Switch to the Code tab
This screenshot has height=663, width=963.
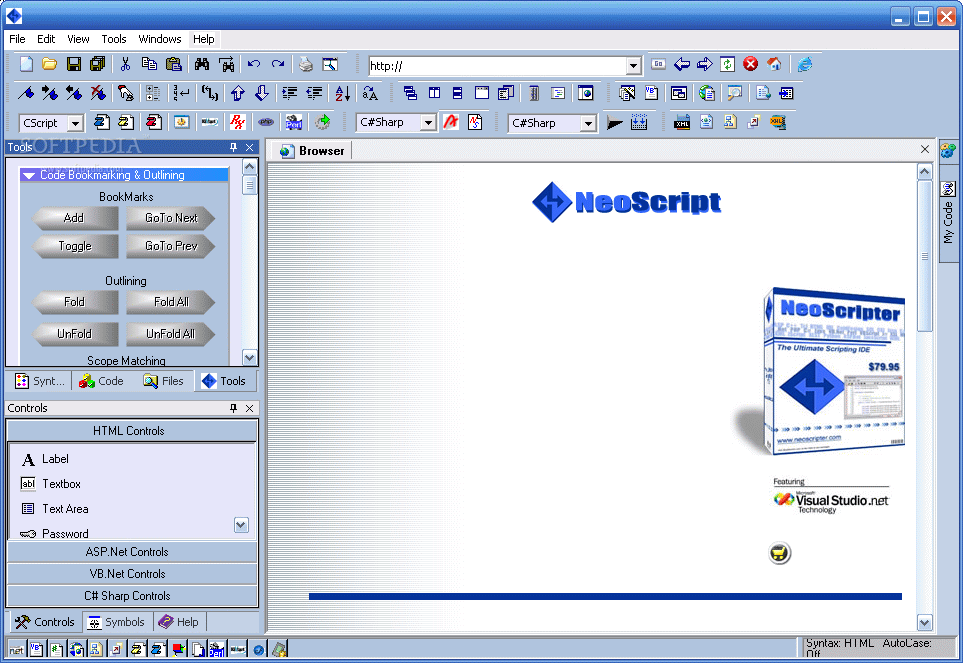click(102, 381)
